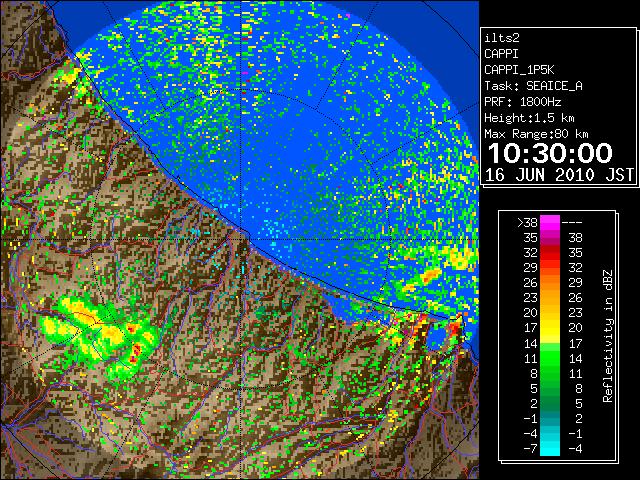Image resolution: width=640 pixels, height=480 pixels.
Task: Pick the cyan band at the legend's lowest value
Action: coord(550,448)
